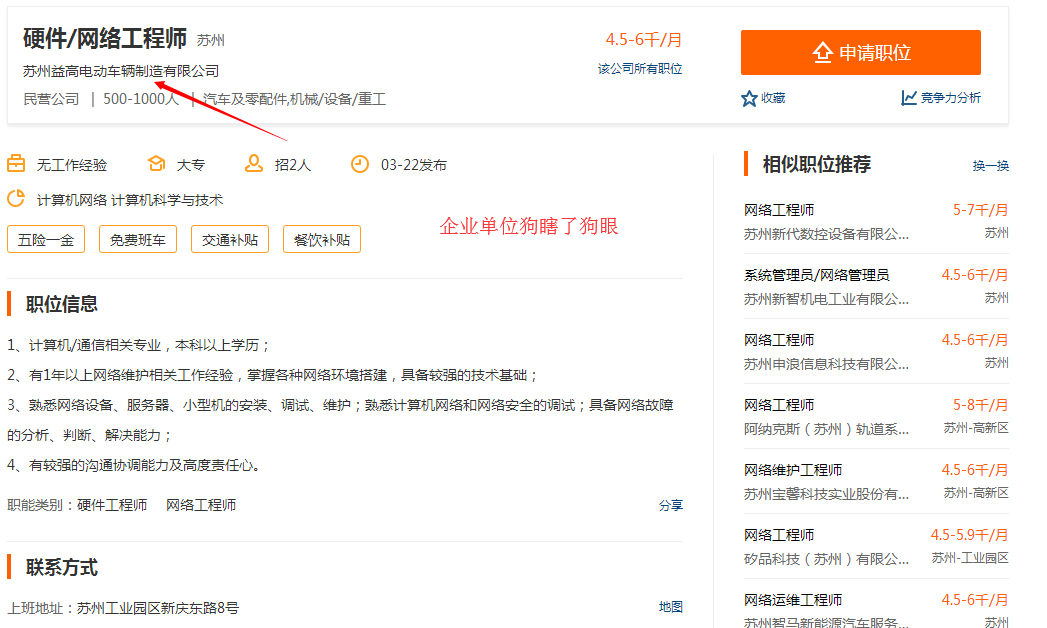Click the briefcase work experience icon
The height and width of the screenshot is (628, 1047).
pyautogui.click(x=16, y=164)
